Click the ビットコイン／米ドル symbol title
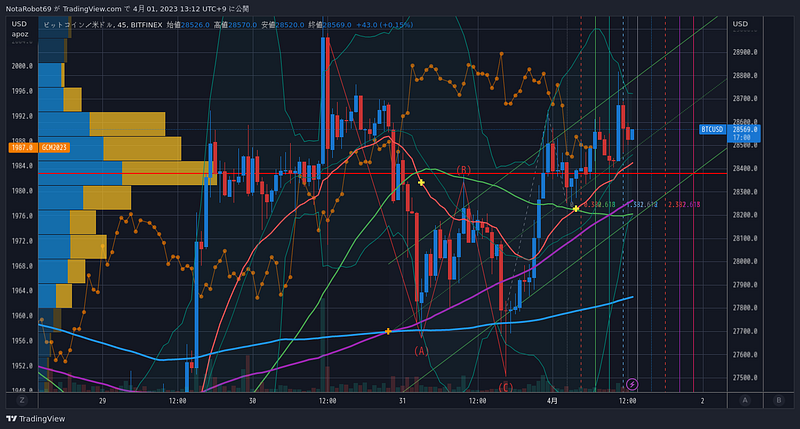 click(x=78, y=24)
